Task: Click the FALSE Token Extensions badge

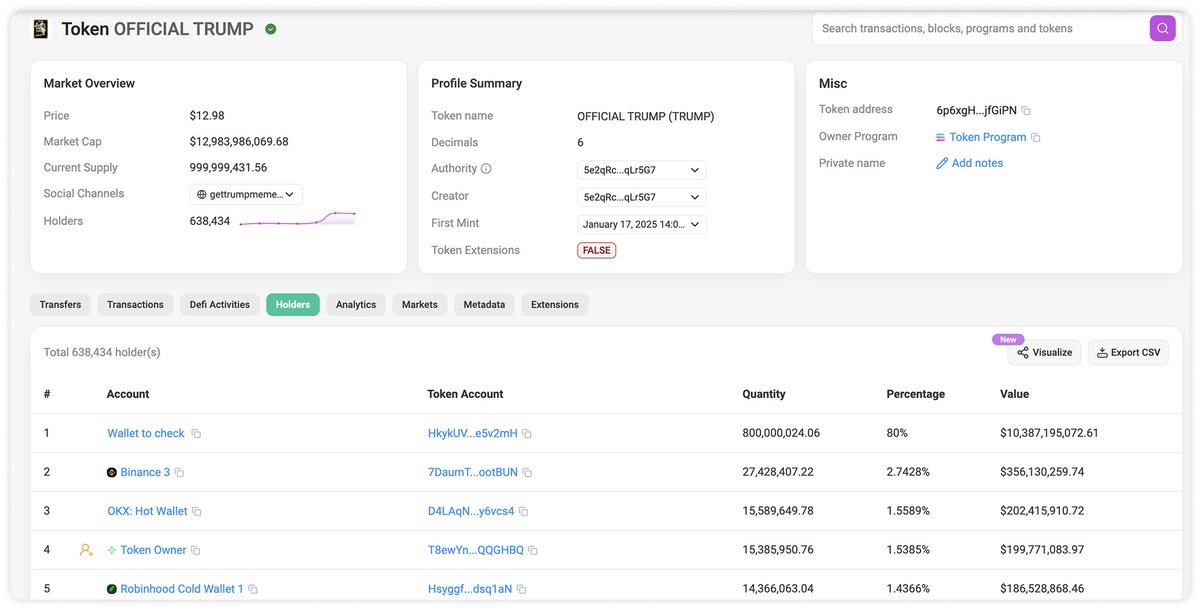Action: click(x=596, y=250)
